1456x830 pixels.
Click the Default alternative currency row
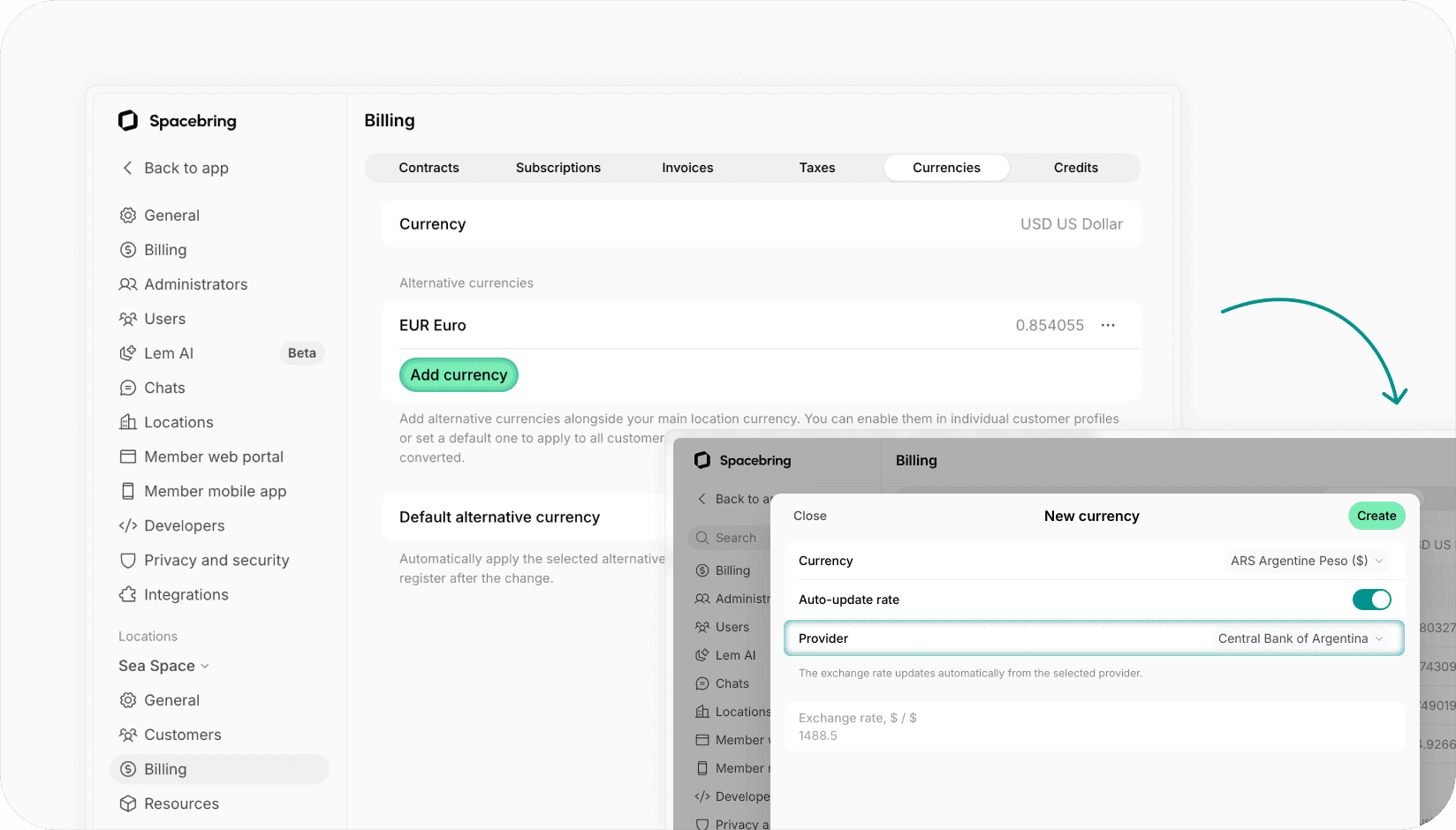[523, 517]
